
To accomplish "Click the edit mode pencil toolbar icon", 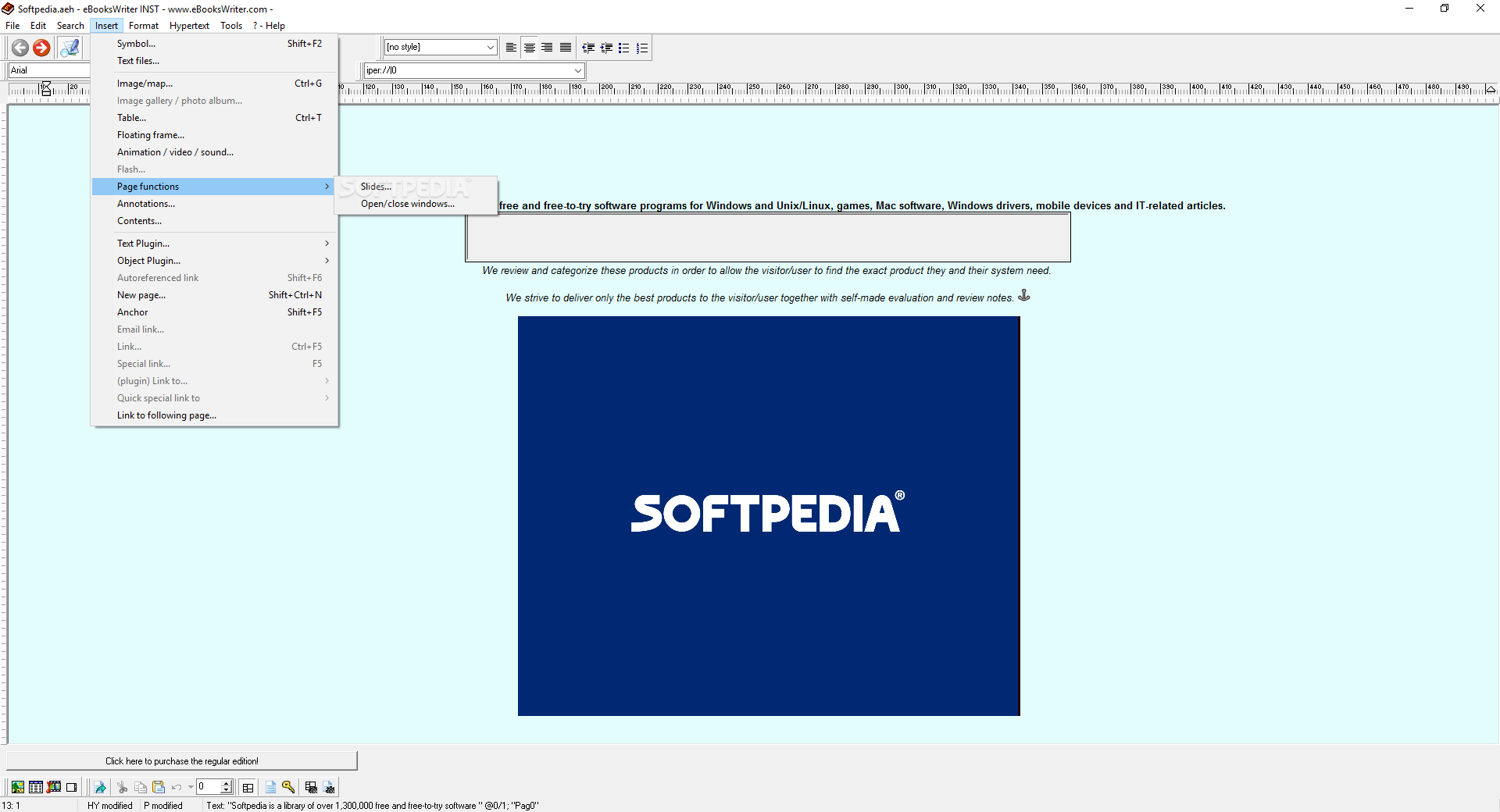I will pyautogui.click(x=70, y=48).
